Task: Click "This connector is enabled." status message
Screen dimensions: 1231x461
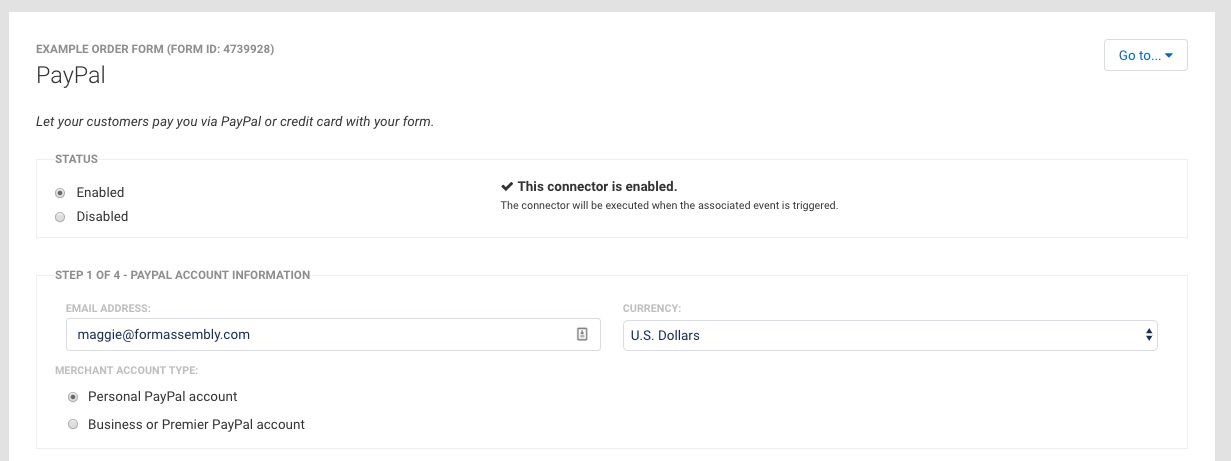Action: pyautogui.click(x=597, y=187)
